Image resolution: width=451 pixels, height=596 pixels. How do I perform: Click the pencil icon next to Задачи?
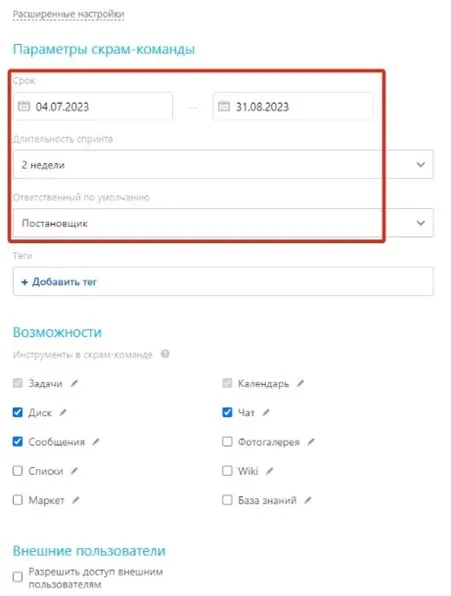click(74, 384)
